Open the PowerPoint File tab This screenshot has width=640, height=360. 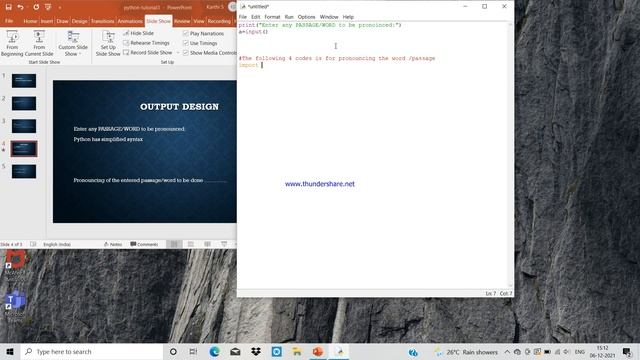click(x=9, y=21)
